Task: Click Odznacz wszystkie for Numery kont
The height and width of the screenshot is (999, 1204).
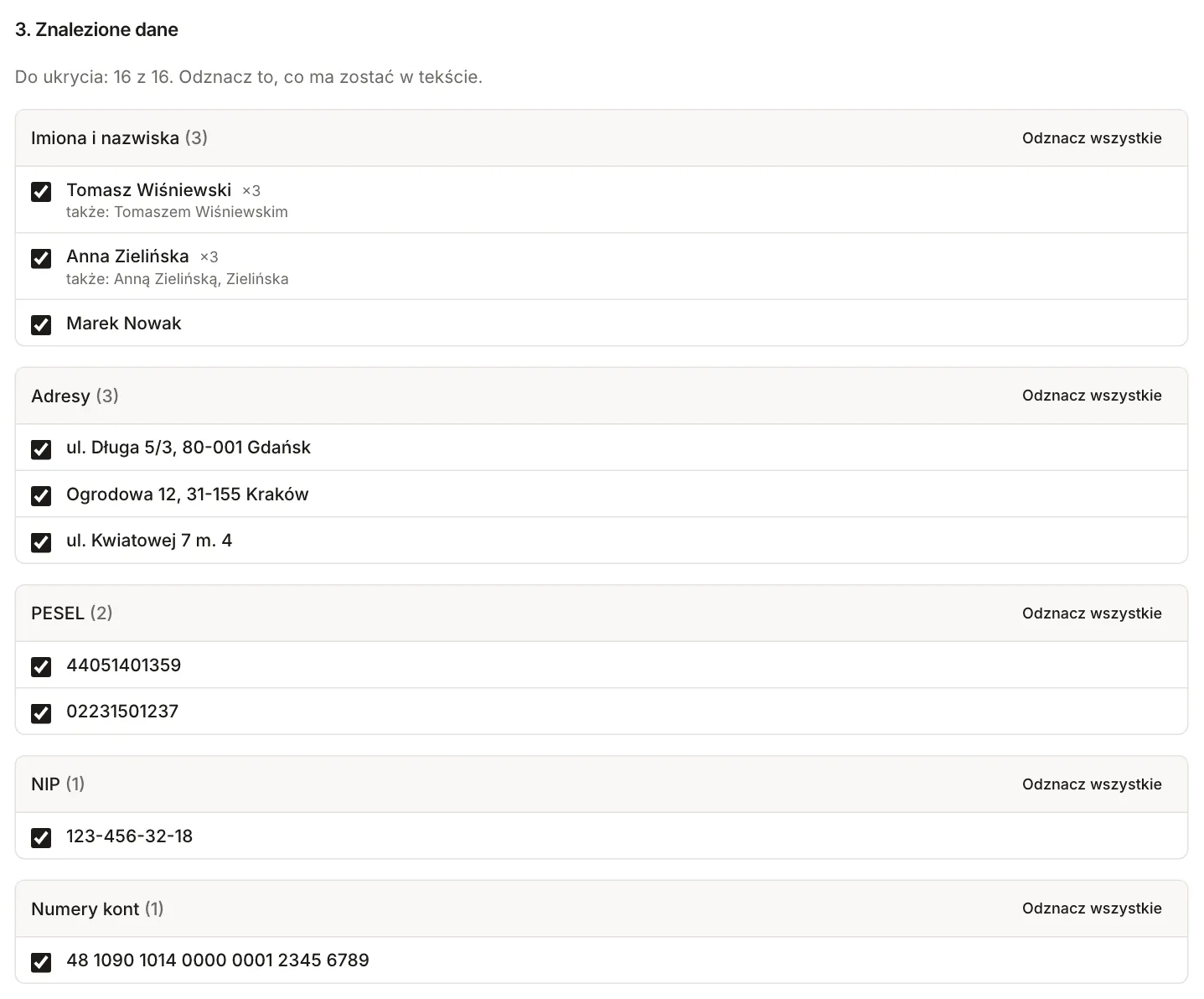Action: pos(1092,908)
